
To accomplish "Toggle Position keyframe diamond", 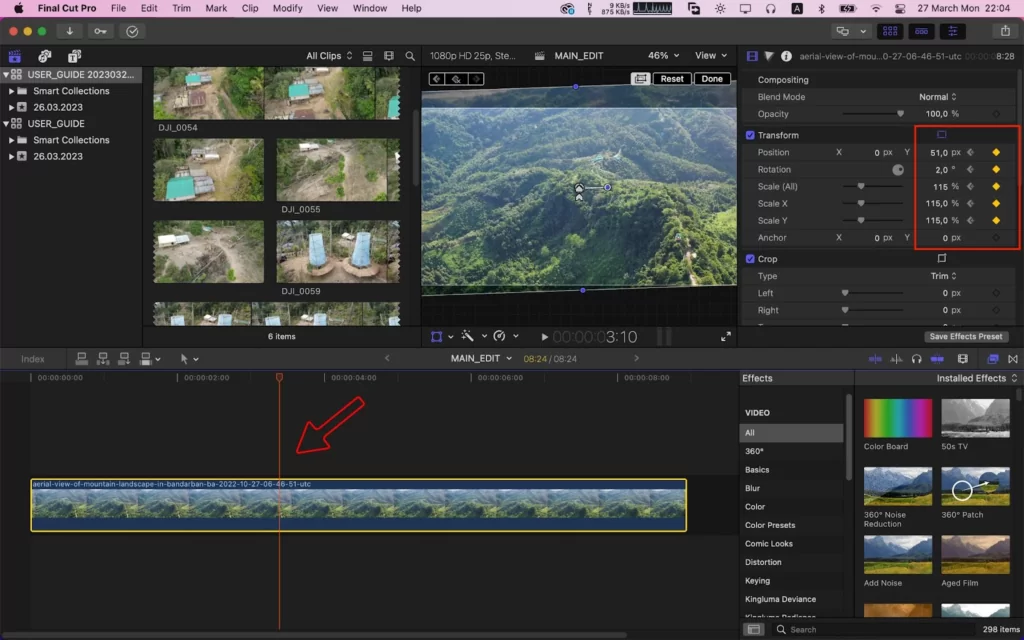I will [996, 152].
